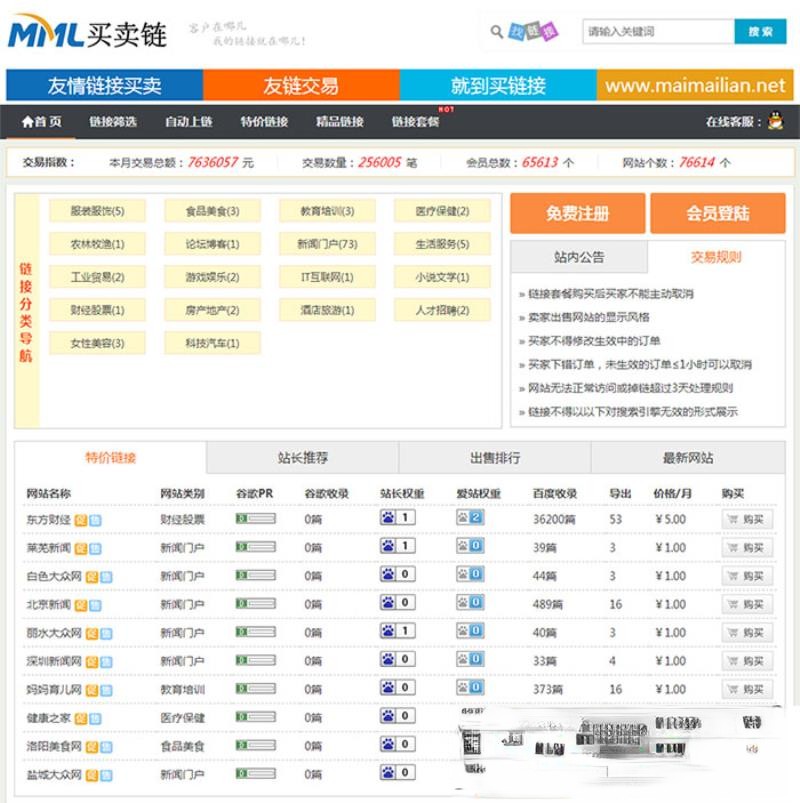Select the 财经股票(1) category toggle
This screenshot has width=800, height=803.
[x=97, y=311]
